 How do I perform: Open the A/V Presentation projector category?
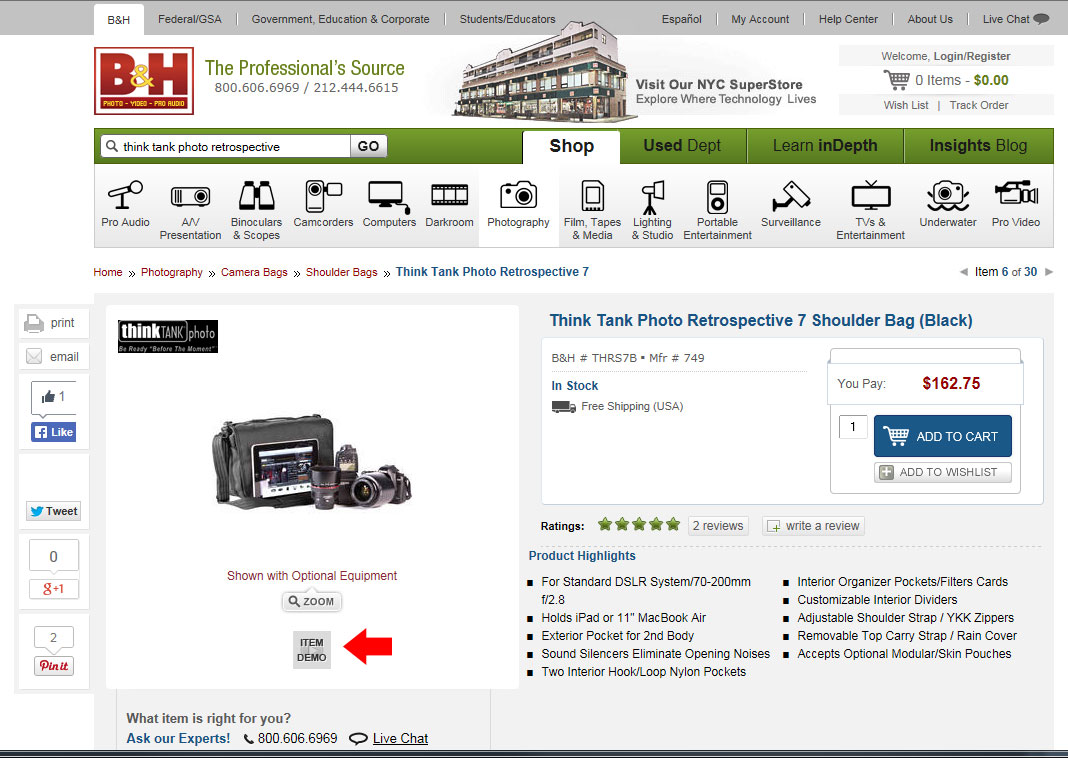click(x=190, y=210)
